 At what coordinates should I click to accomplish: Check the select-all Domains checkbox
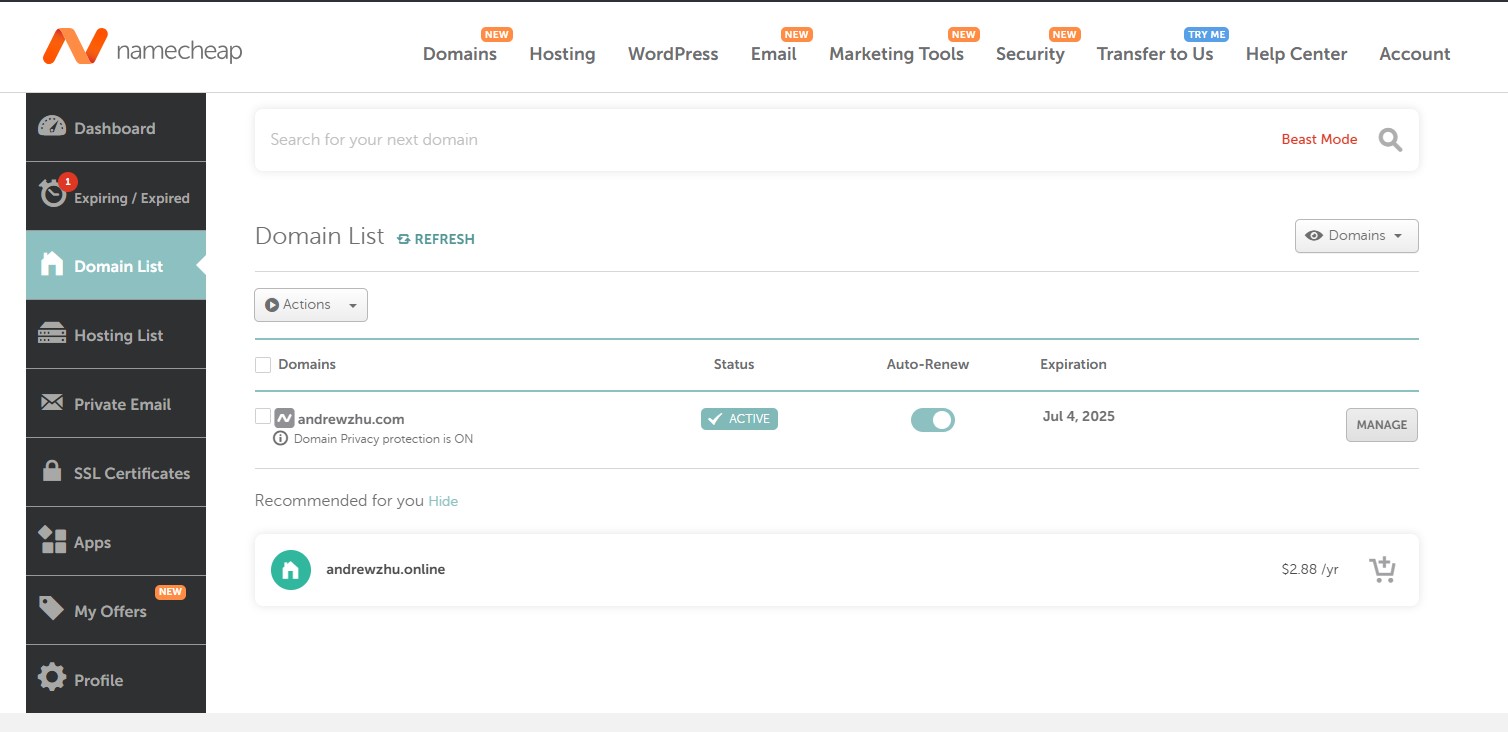pyautogui.click(x=263, y=365)
